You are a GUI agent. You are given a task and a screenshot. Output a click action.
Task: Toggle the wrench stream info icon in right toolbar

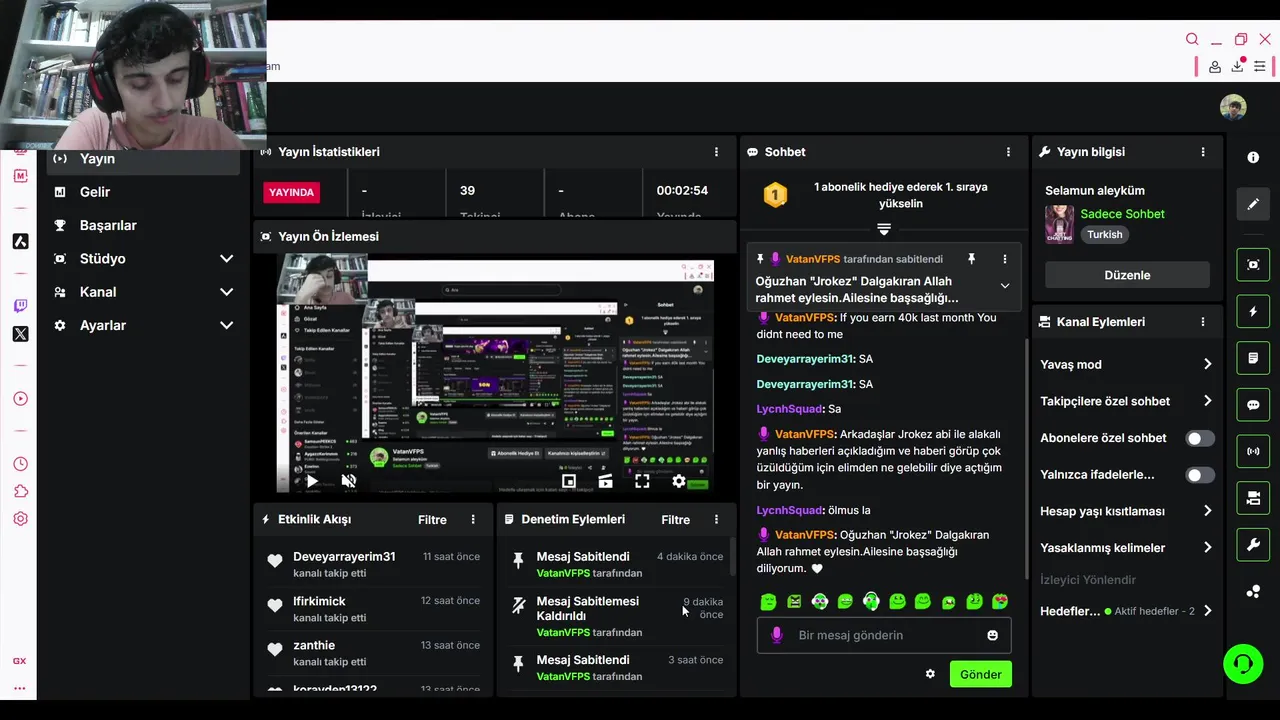click(x=1253, y=545)
